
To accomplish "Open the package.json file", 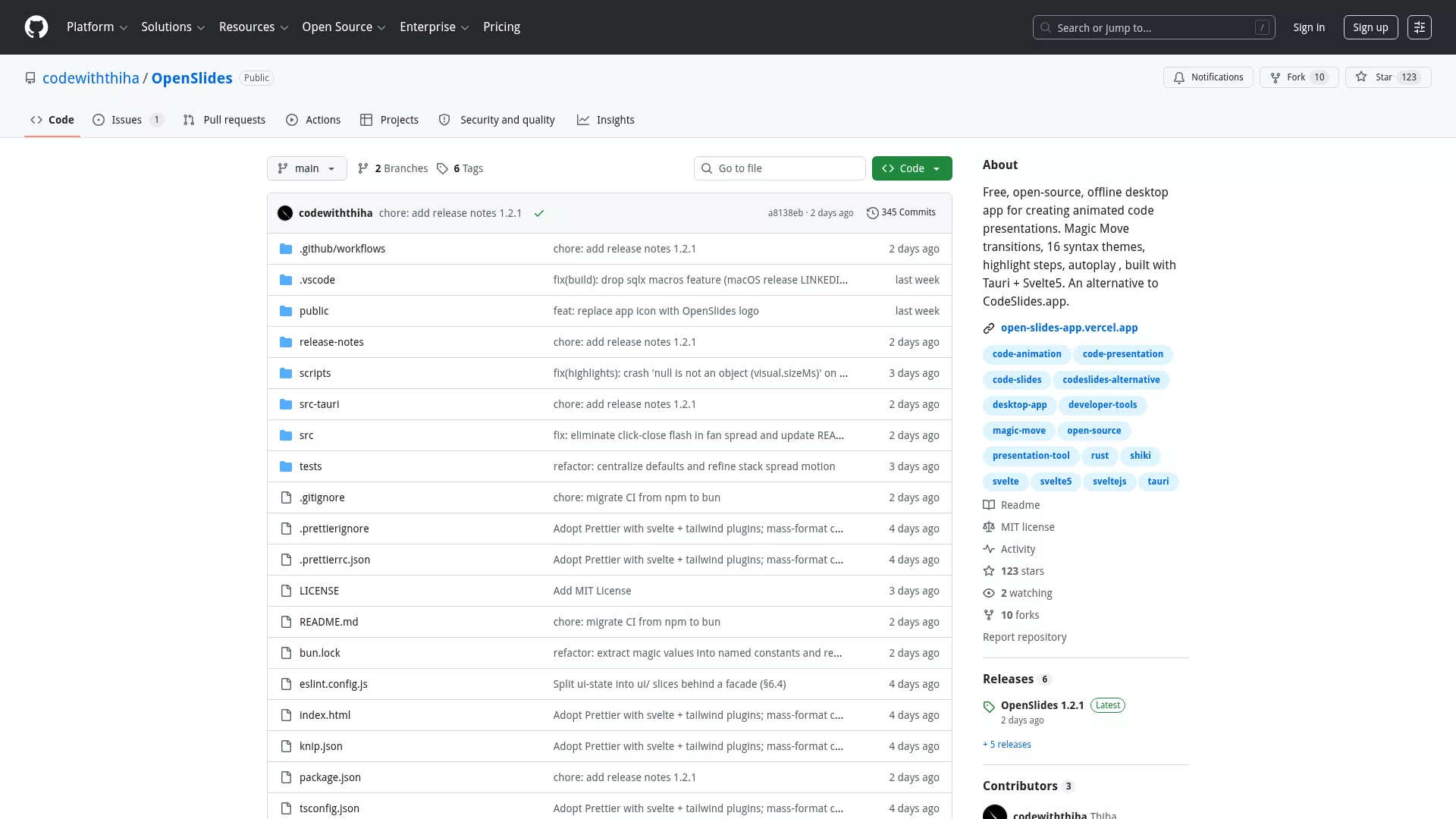I will point(330,777).
